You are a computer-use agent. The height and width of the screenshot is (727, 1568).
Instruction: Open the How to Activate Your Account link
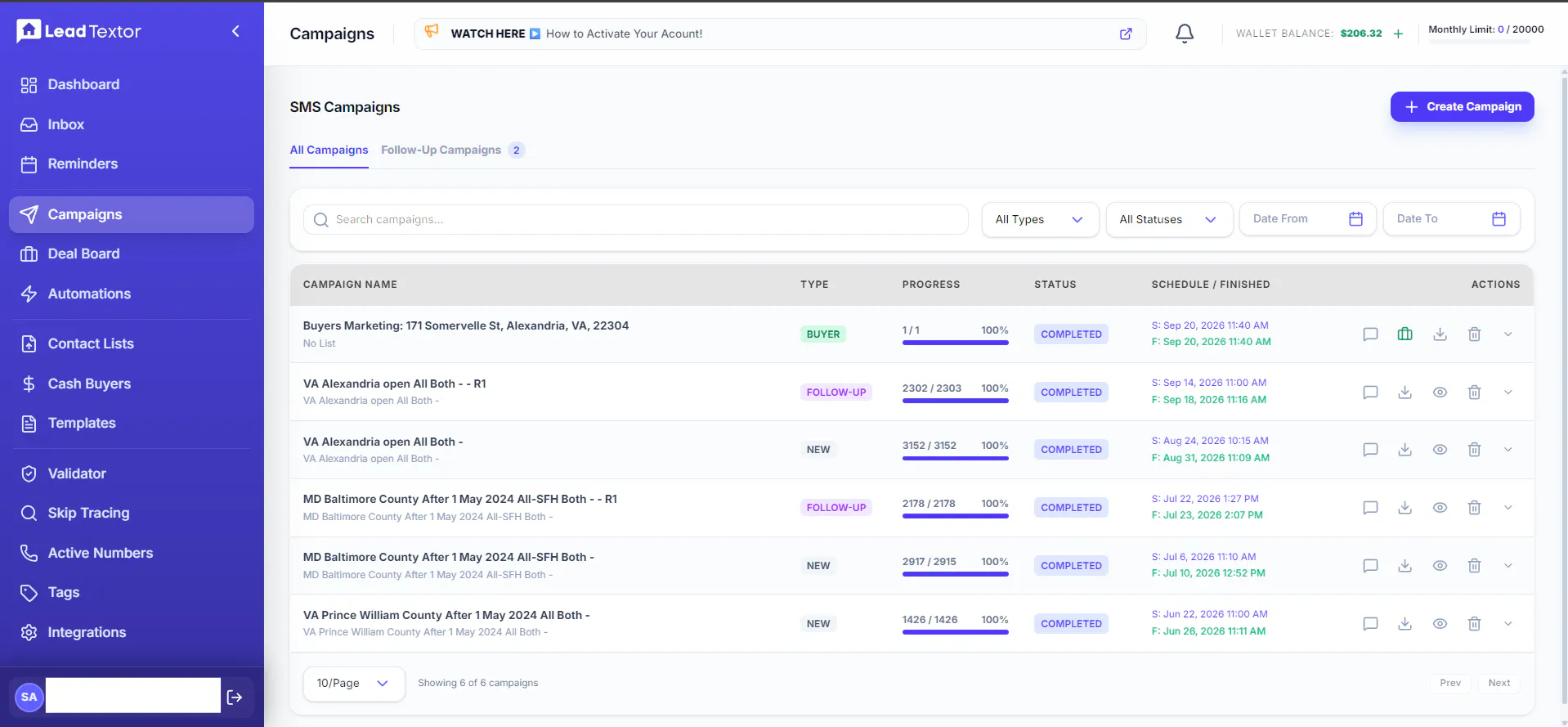[x=624, y=34]
